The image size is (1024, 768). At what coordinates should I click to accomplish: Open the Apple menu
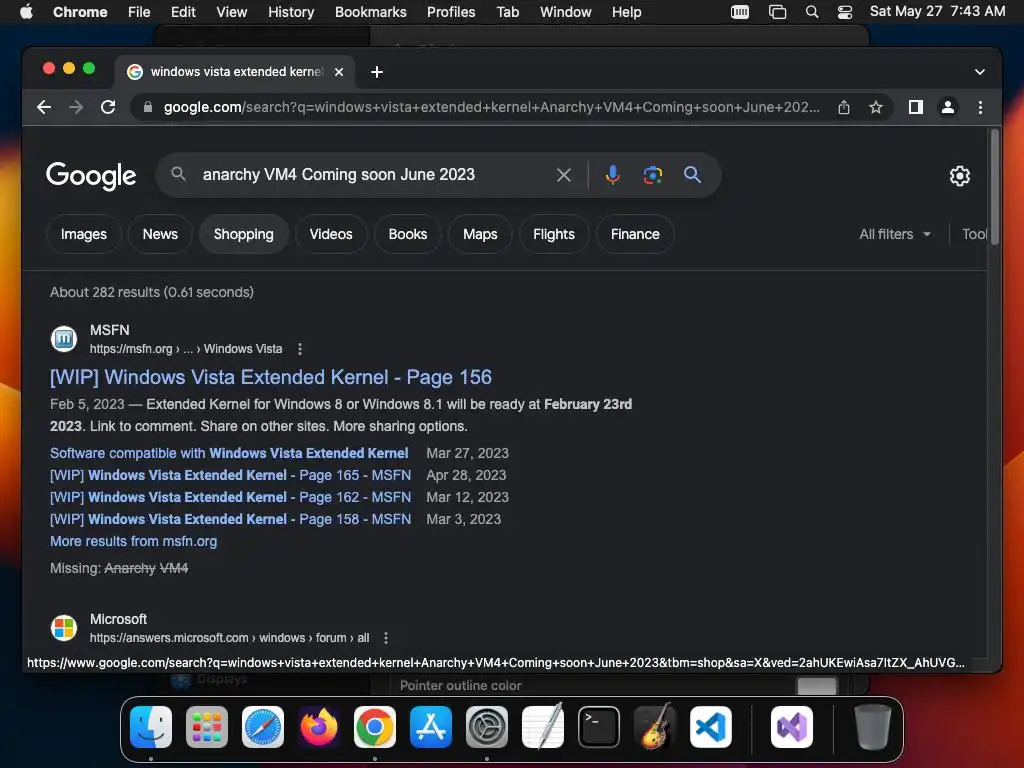click(x=26, y=12)
